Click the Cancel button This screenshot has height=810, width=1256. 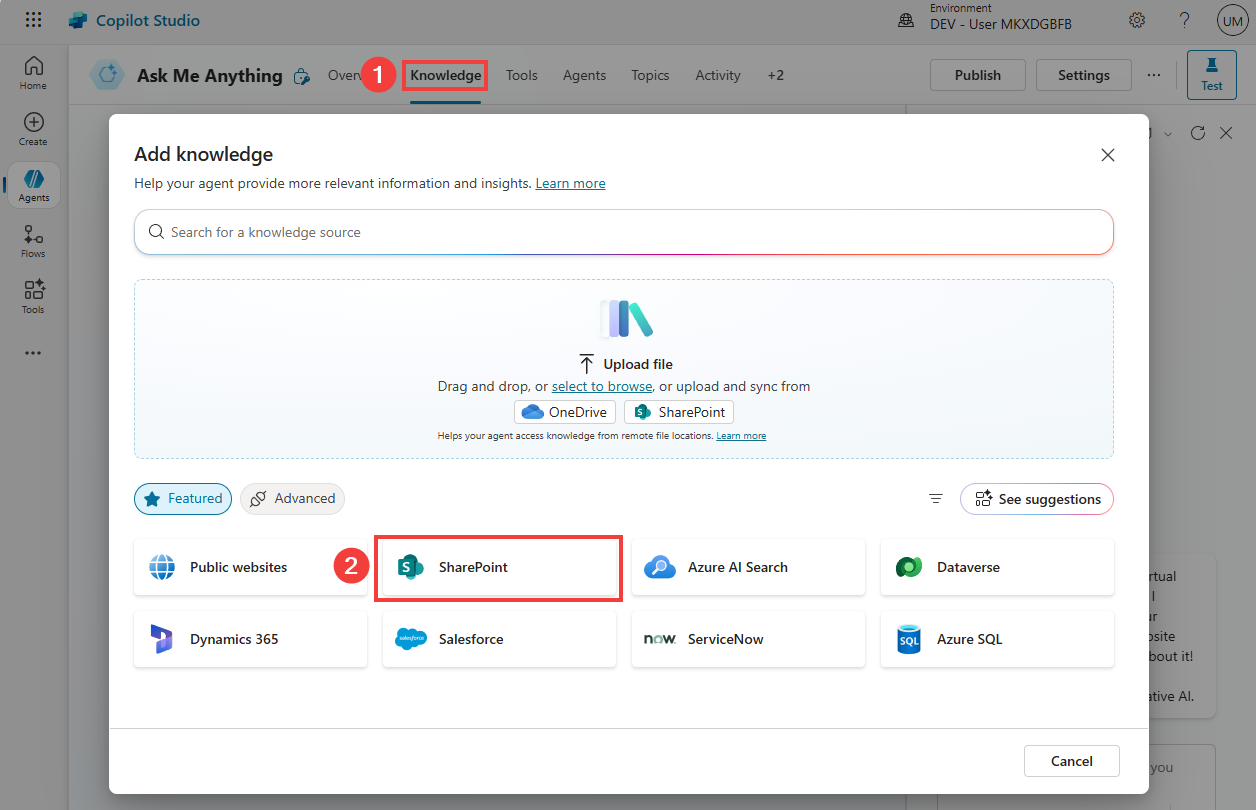point(1071,761)
